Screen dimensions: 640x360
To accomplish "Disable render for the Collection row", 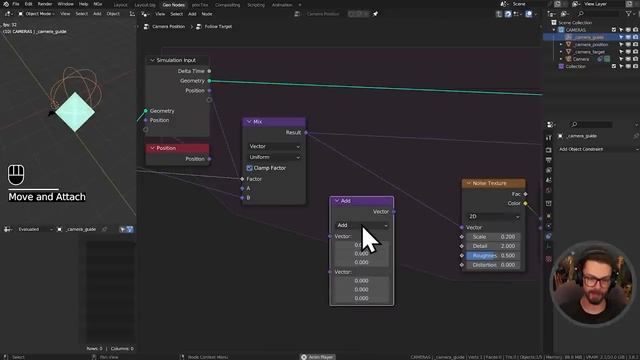I will [635, 66].
